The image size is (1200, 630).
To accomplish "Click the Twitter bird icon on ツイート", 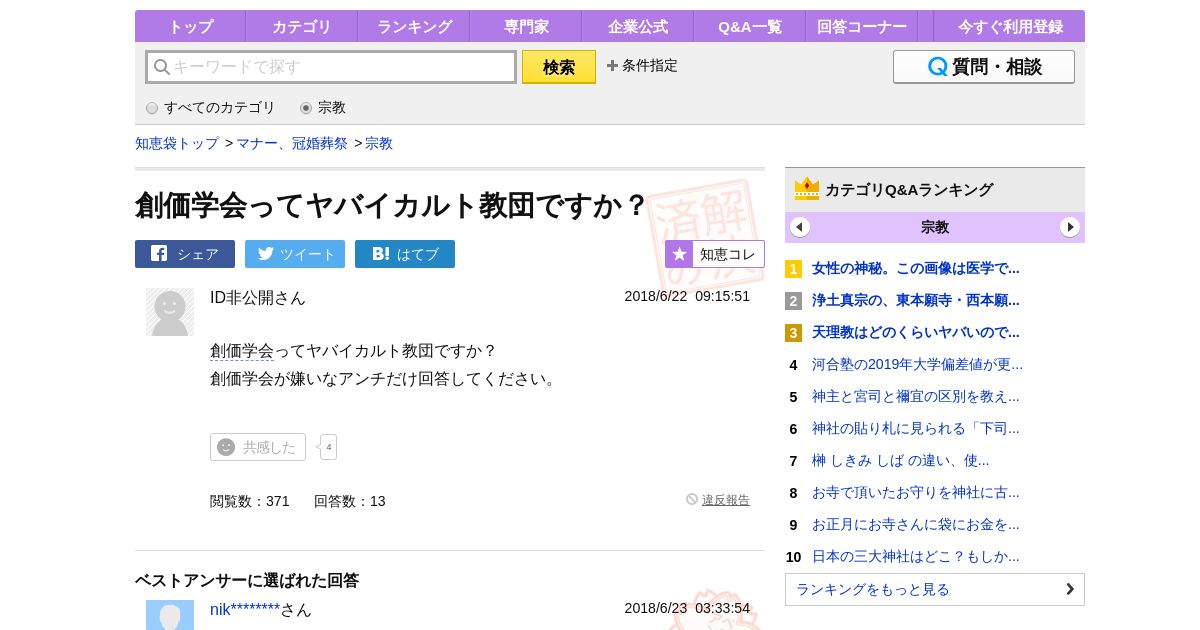I will (266, 254).
